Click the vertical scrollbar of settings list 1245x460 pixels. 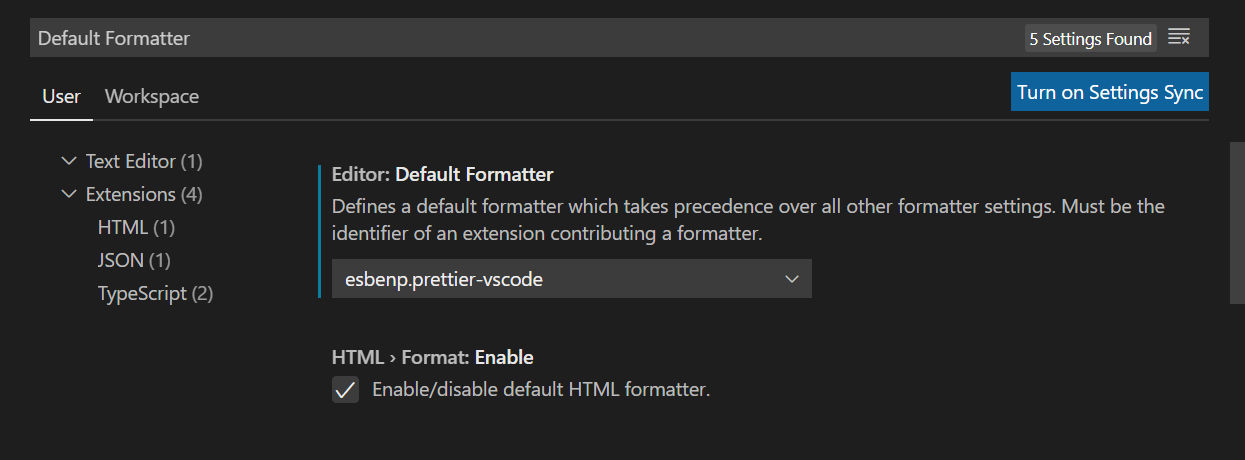1237,222
